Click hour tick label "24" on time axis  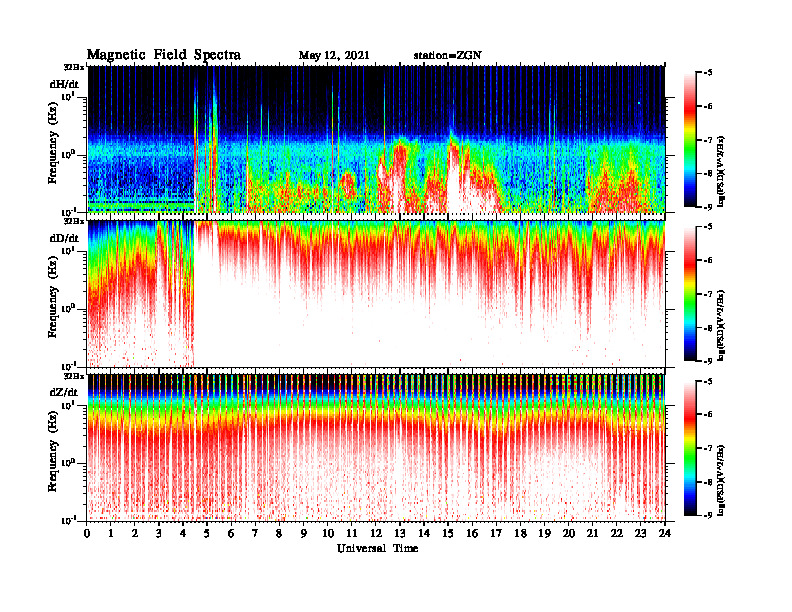[665, 534]
